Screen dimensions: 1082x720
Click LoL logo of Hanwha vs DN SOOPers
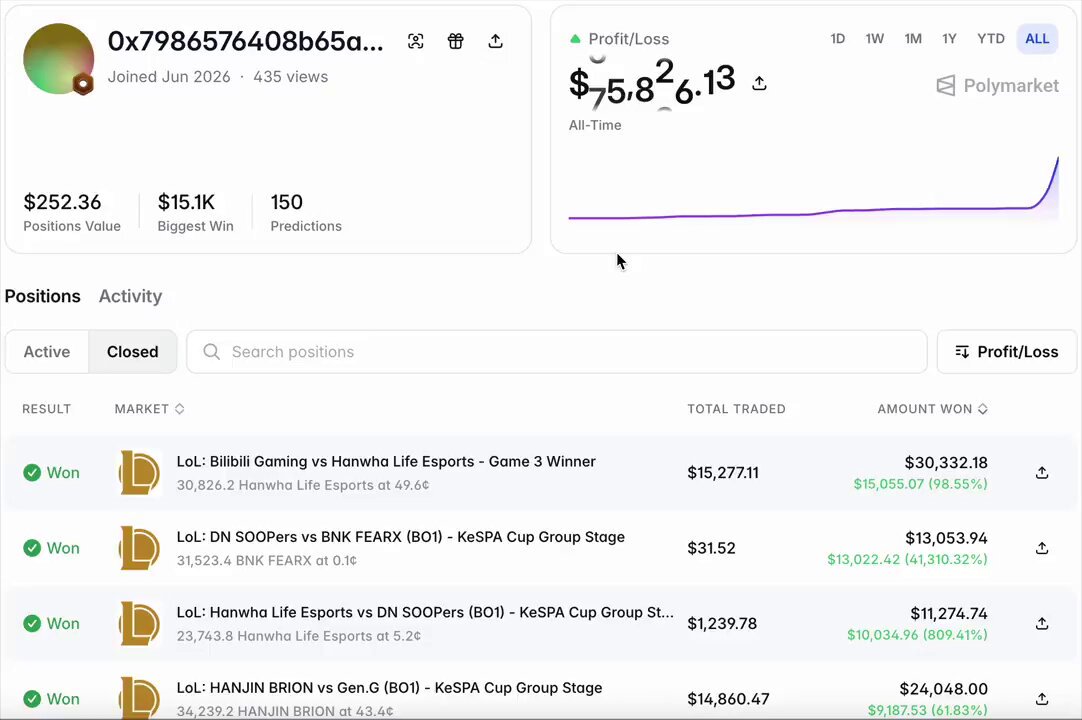click(140, 623)
